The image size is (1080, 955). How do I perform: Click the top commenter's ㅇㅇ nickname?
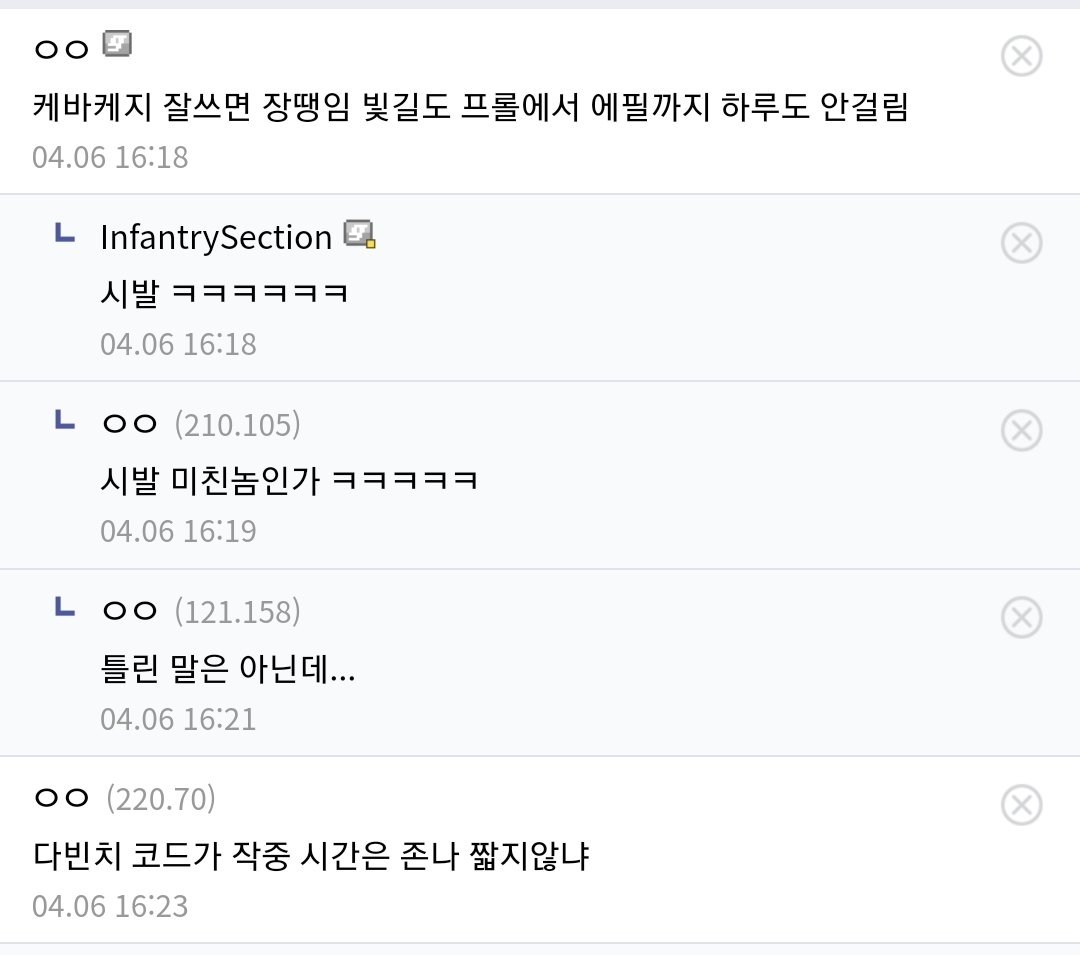(62, 48)
